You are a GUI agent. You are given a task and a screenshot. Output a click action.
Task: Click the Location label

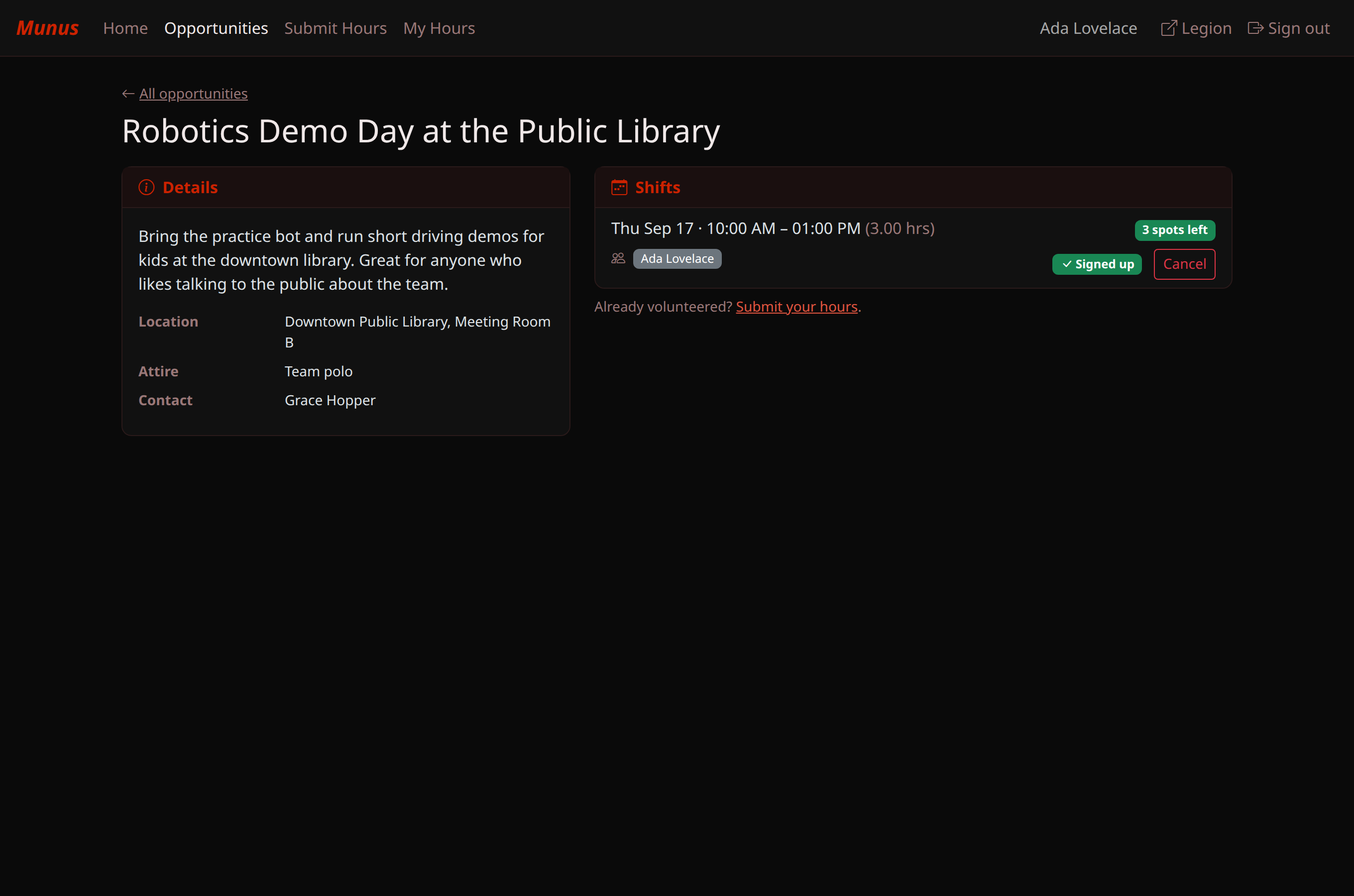click(x=169, y=322)
